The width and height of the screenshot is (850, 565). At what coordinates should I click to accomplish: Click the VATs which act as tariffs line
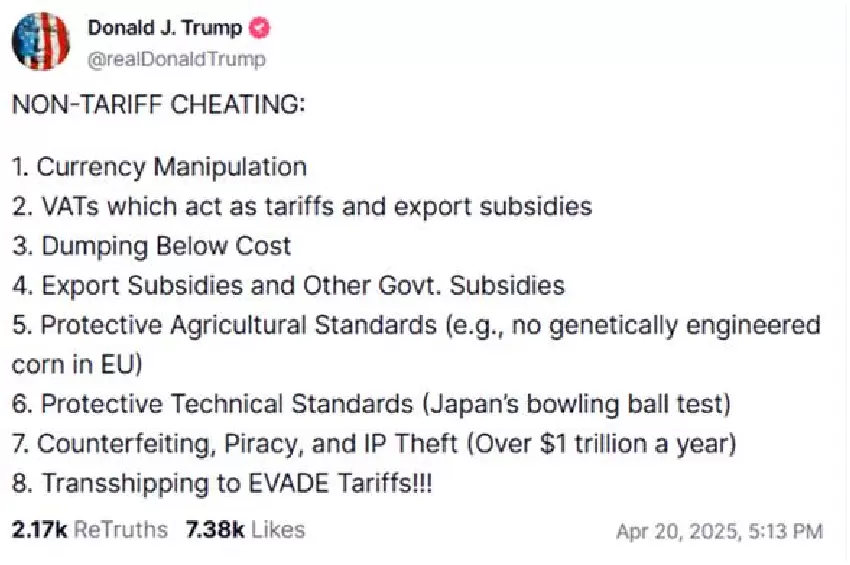click(x=302, y=206)
